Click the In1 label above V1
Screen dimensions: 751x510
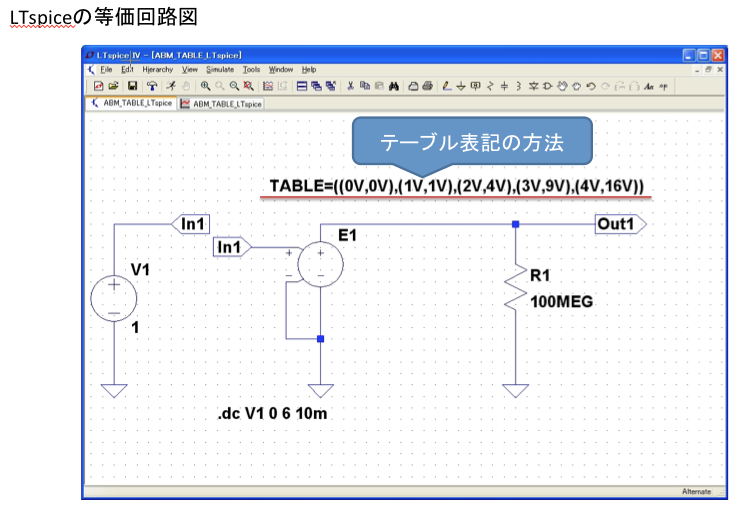pos(190,224)
